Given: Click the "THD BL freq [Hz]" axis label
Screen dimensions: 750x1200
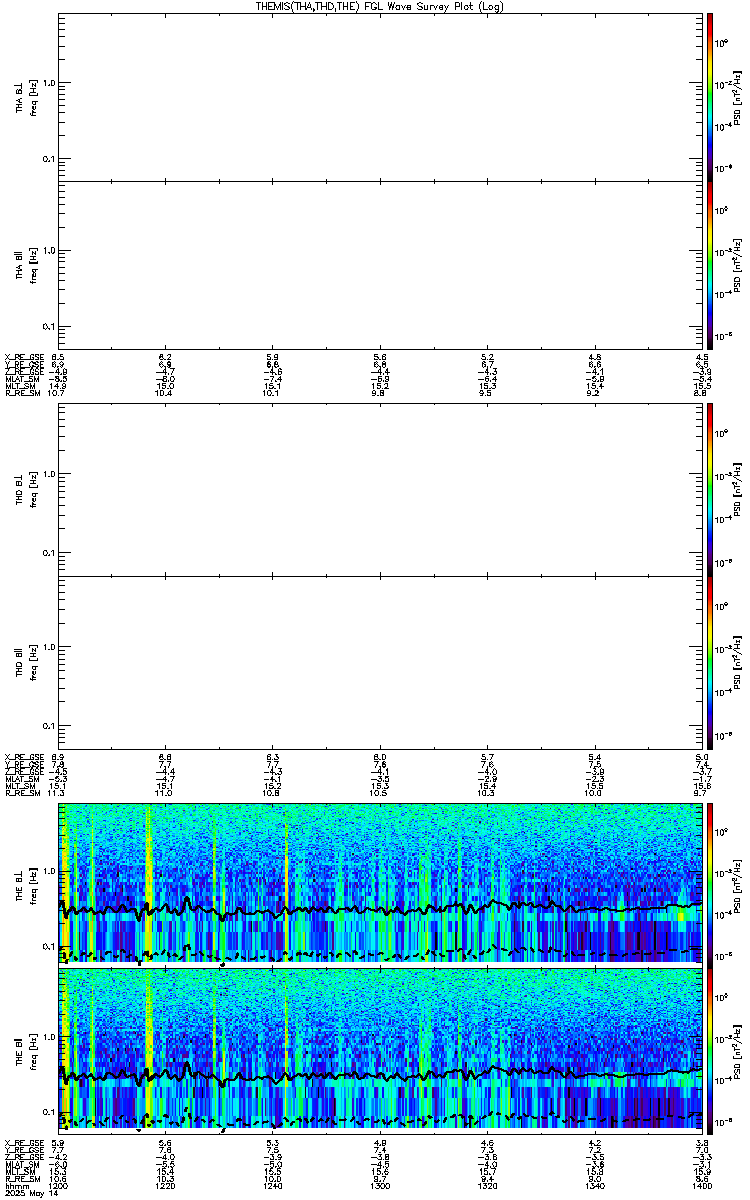Looking at the screenshot, I should tap(27, 490).
